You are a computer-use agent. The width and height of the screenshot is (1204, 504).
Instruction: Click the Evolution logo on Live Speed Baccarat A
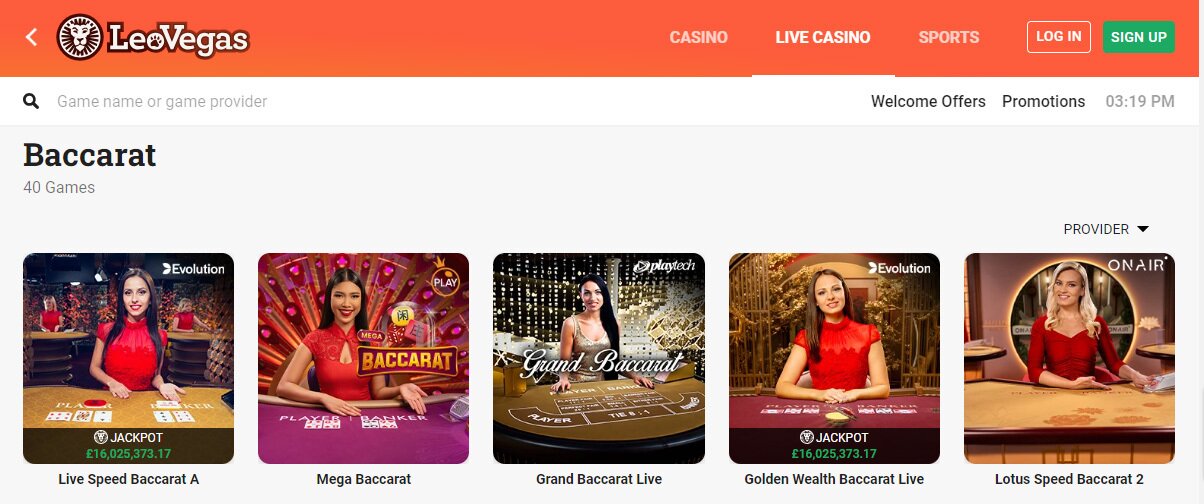pyautogui.click(x=194, y=268)
